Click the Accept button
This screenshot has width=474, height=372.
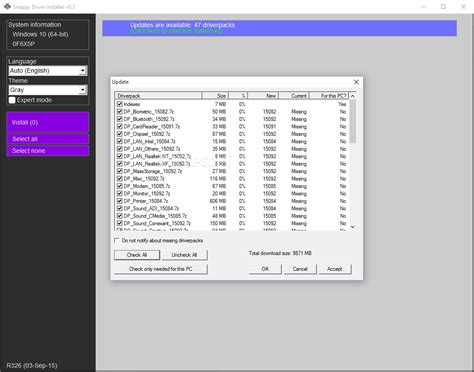[x=335, y=269]
